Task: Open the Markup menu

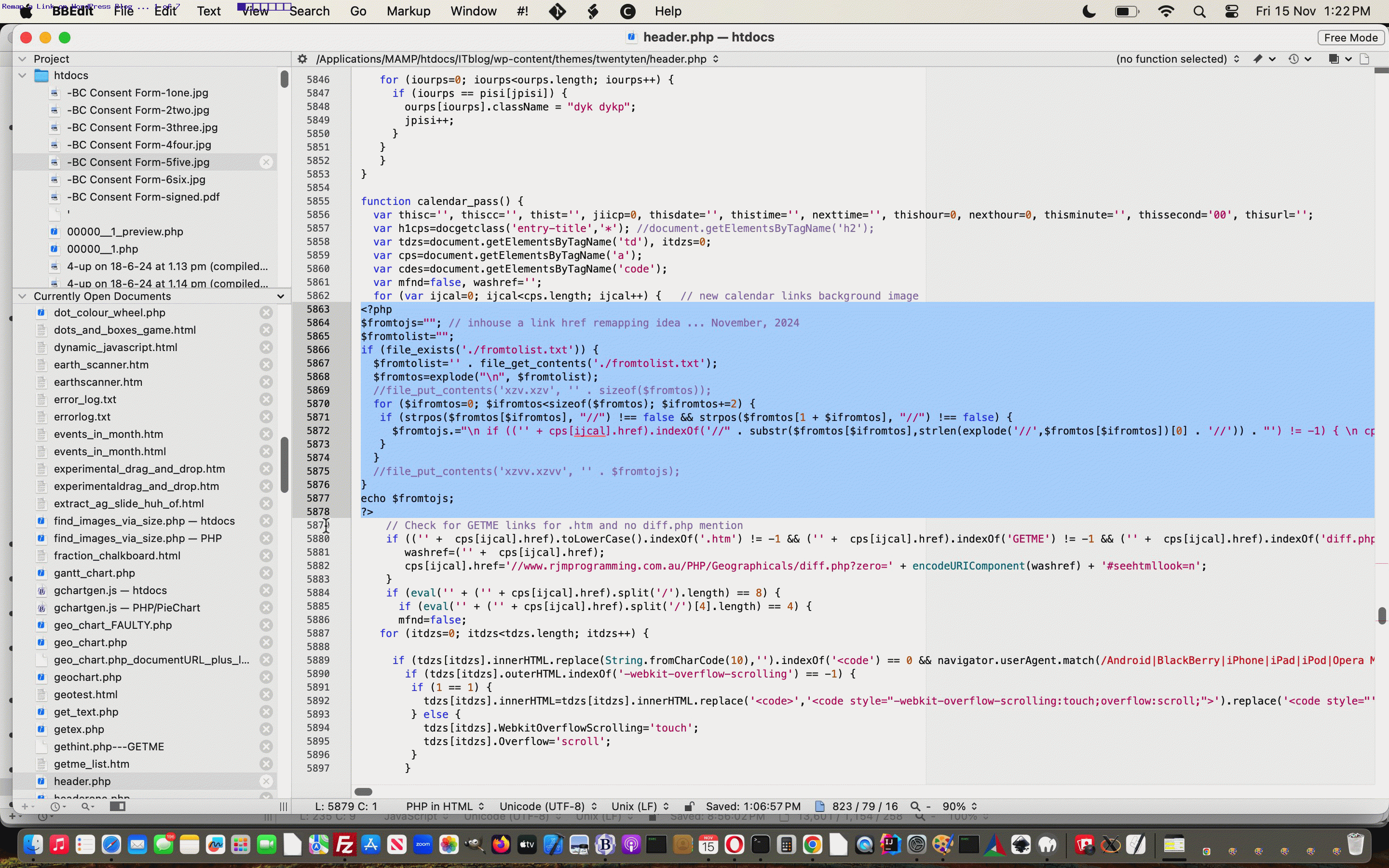Action: [408, 12]
